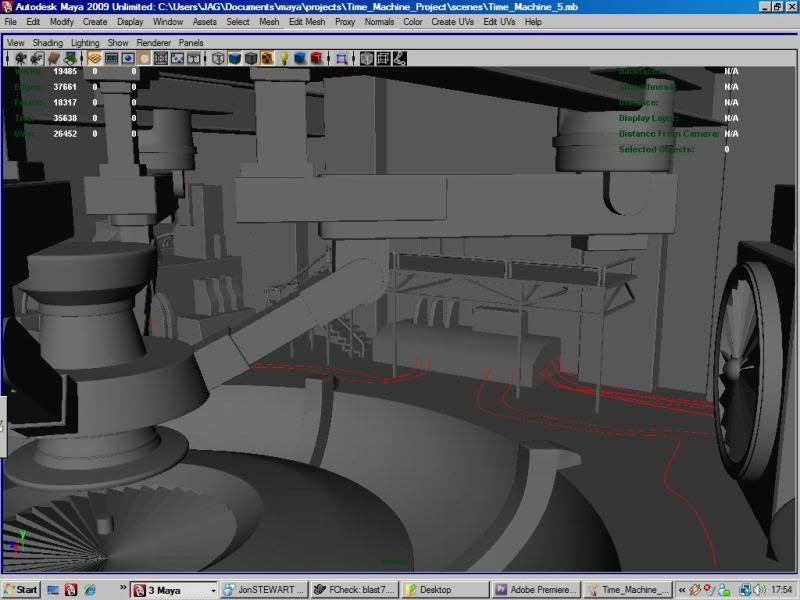
Task: Open the Edit Mesh menu
Action: click(307, 21)
